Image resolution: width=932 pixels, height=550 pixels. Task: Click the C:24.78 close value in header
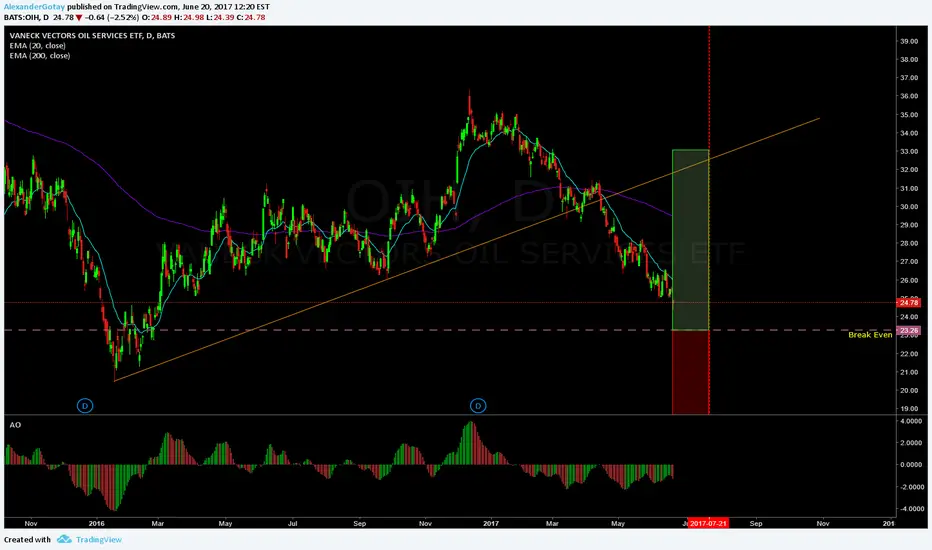pyautogui.click(x=251, y=17)
